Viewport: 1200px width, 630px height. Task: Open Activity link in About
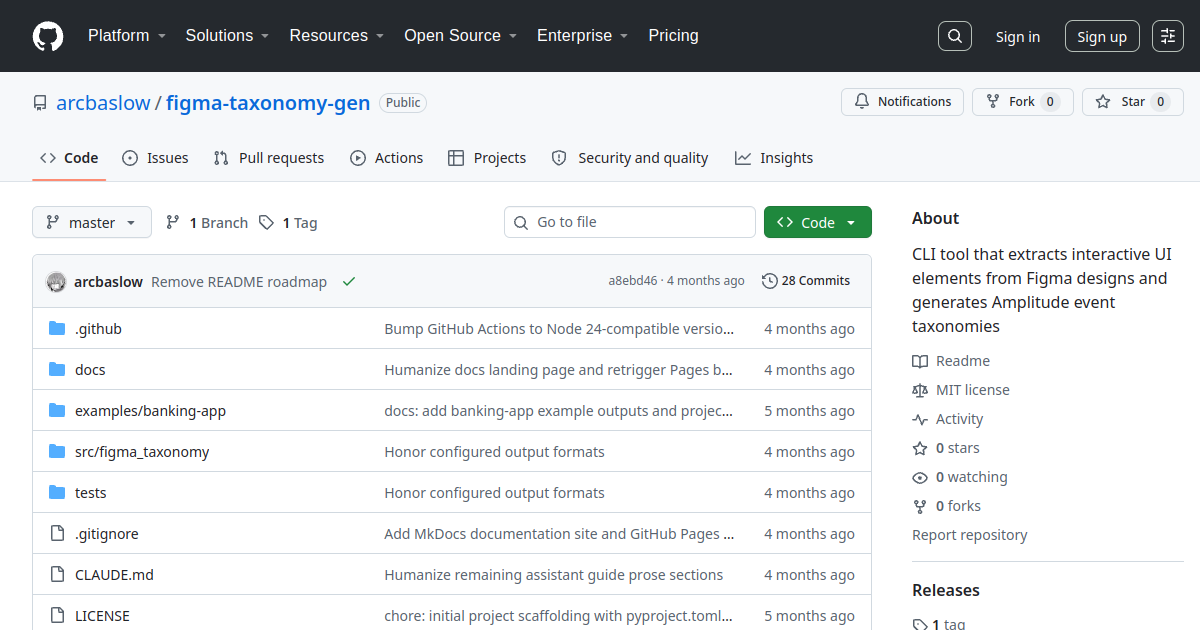coord(948,419)
